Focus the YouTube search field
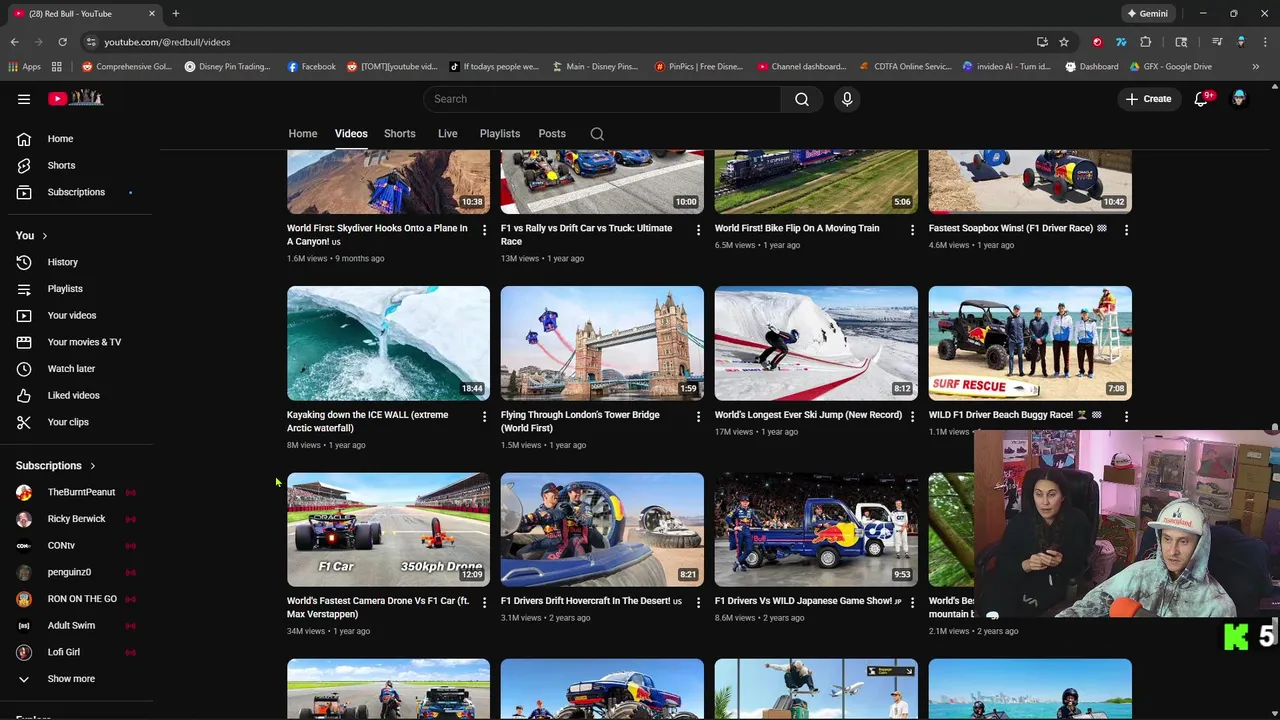1280x720 pixels. click(602, 99)
